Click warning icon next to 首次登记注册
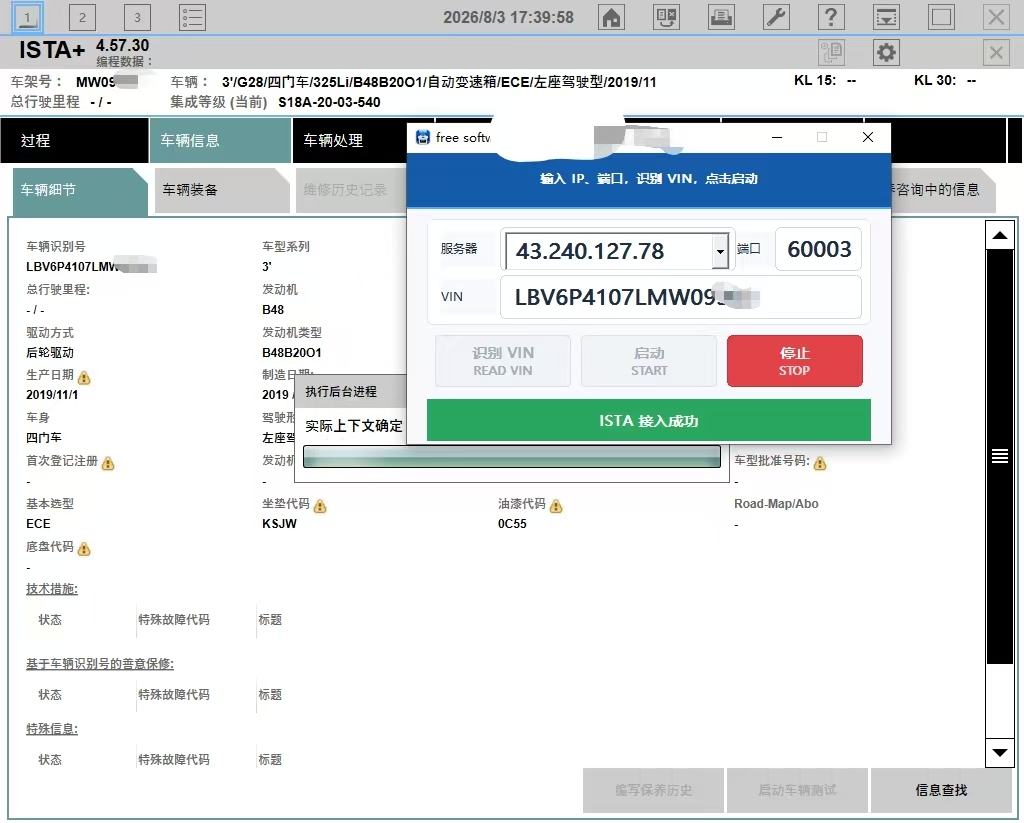 108,463
